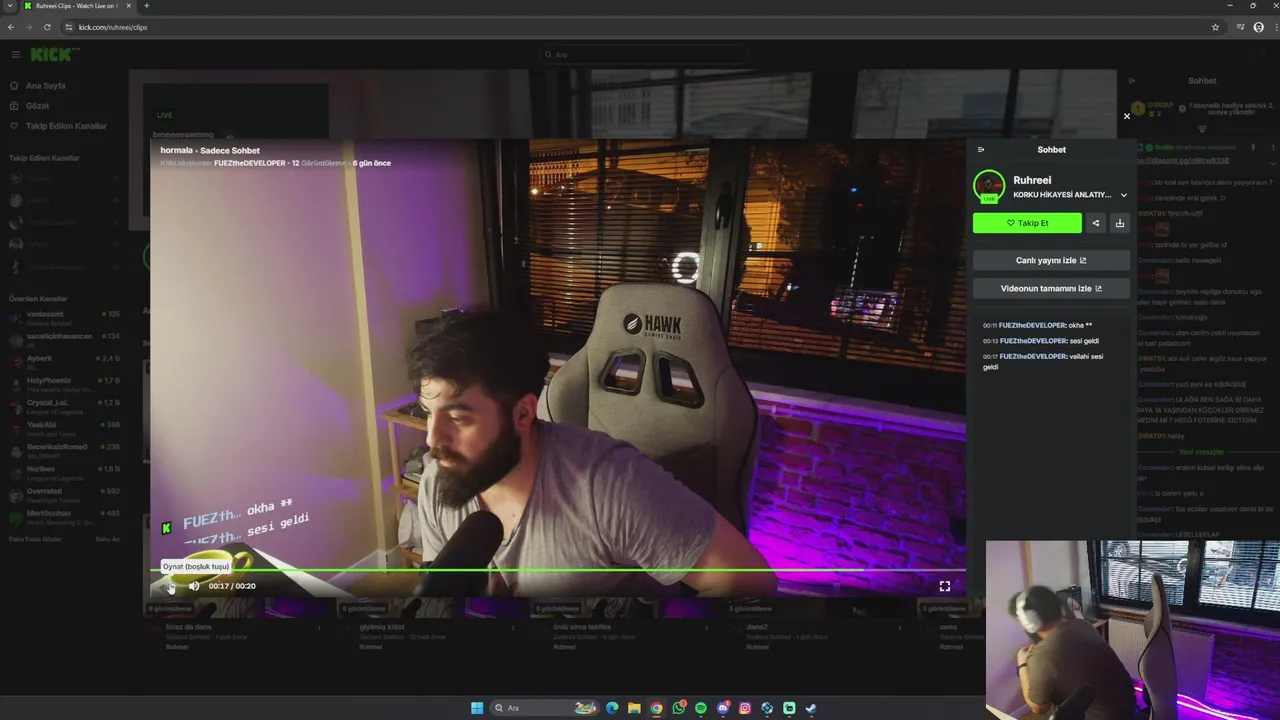This screenshot has height=720, width=1280.
Task: Seek on the green clip progress bar
Action: [x=558, y=570]
